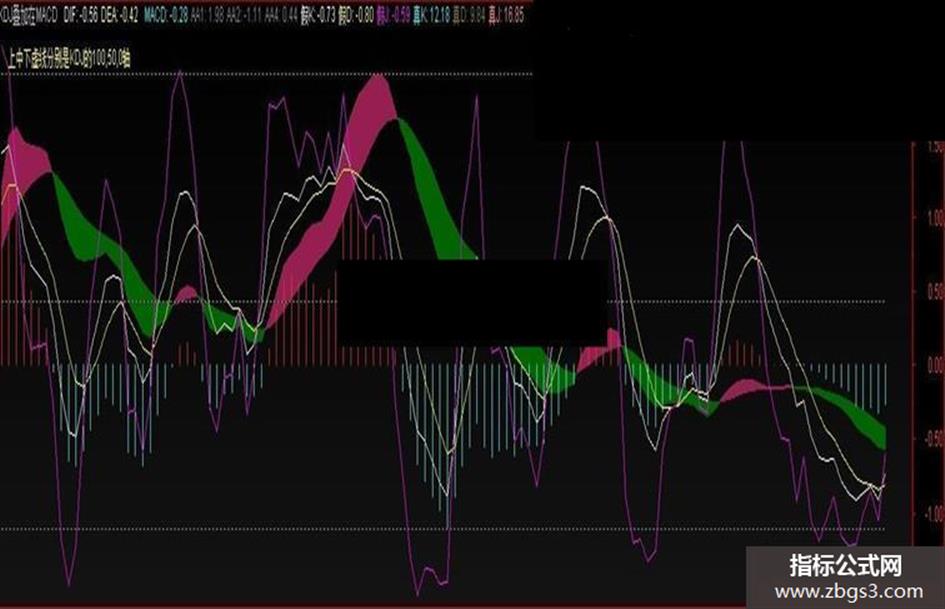Screen dimensions: 945x609
Task: Click the 真K: 12.18 readout
Action: coord(432,16)
